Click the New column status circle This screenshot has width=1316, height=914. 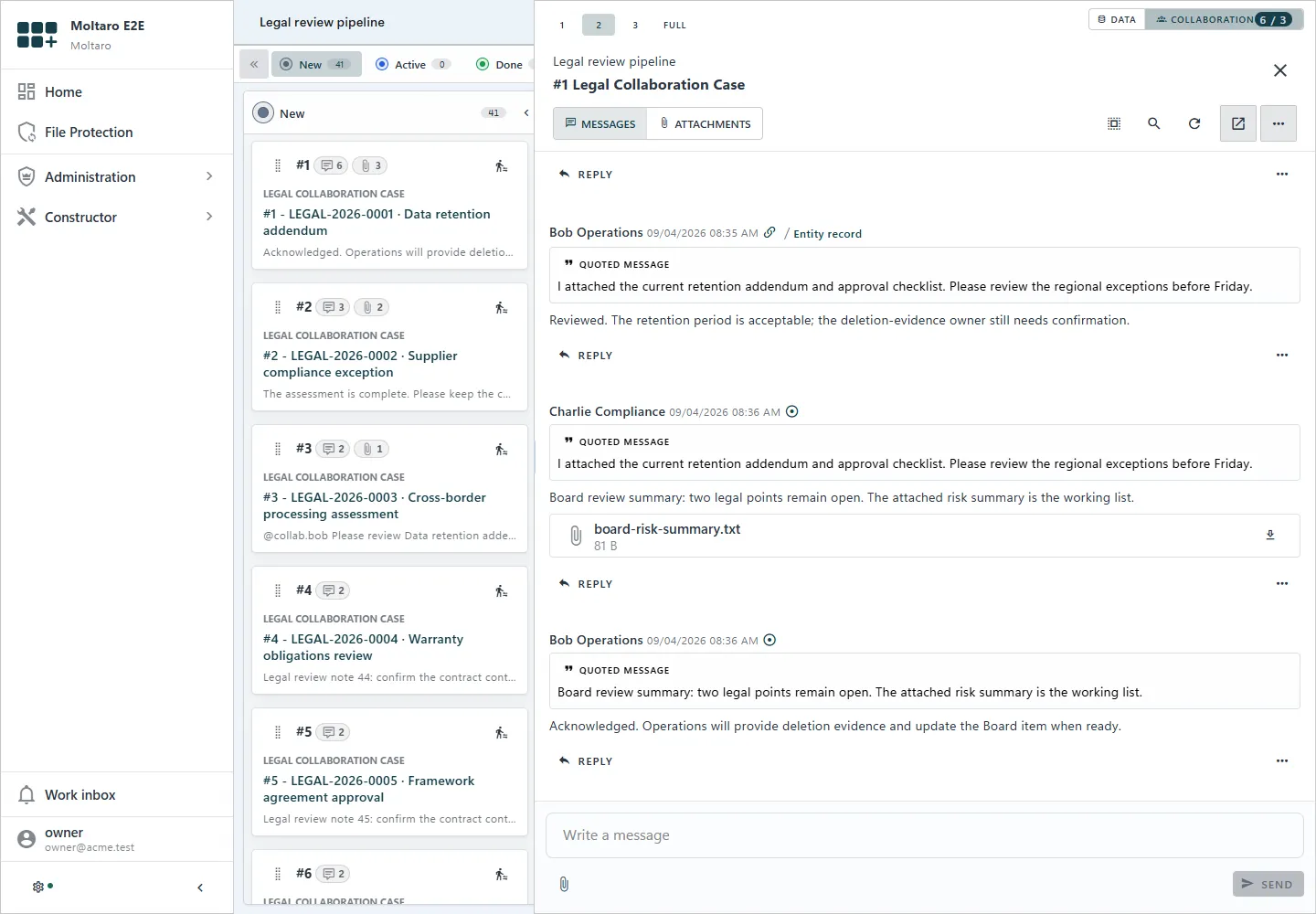point(263,112)
